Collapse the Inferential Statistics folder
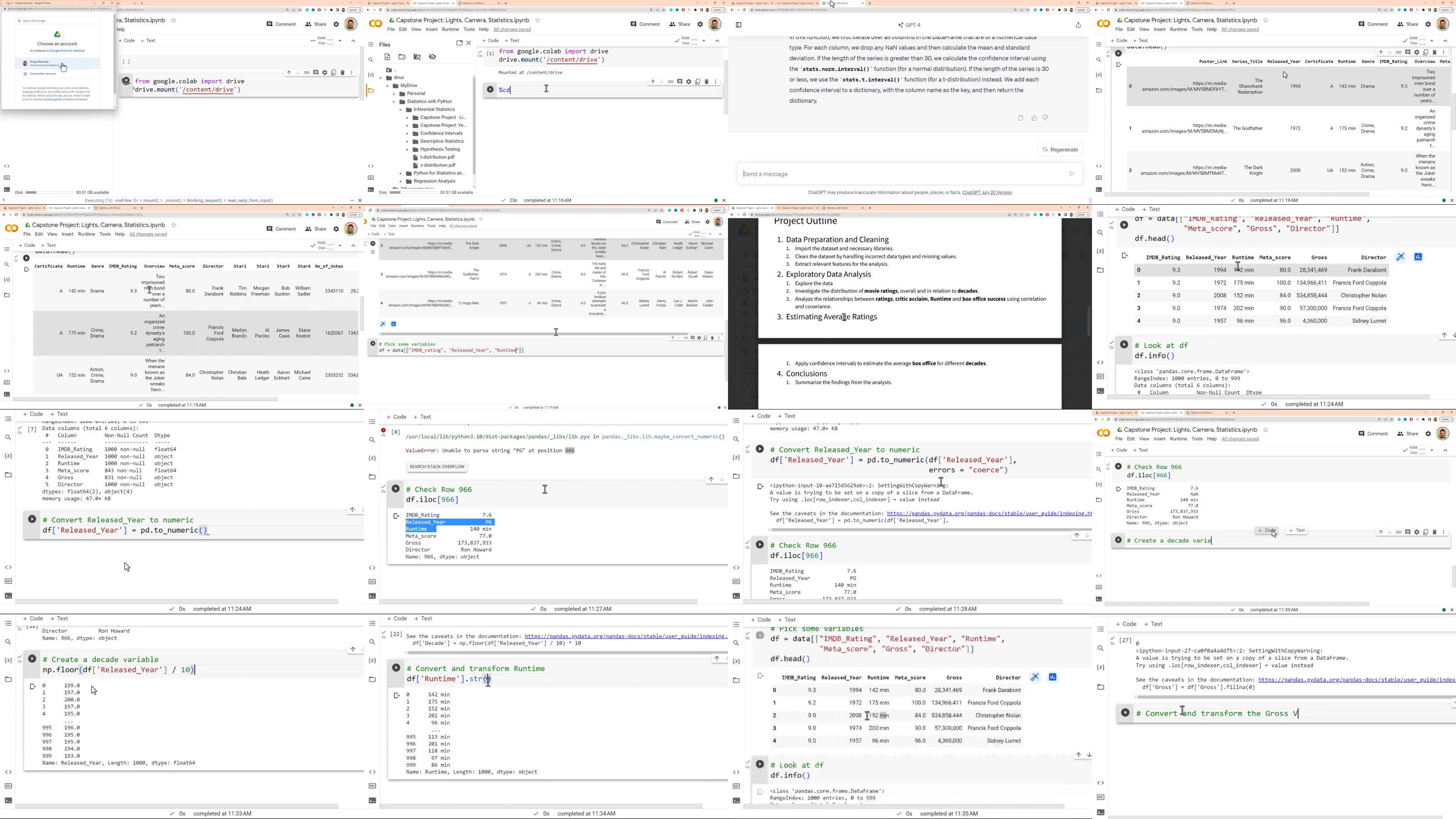 [x=401, y=110]
